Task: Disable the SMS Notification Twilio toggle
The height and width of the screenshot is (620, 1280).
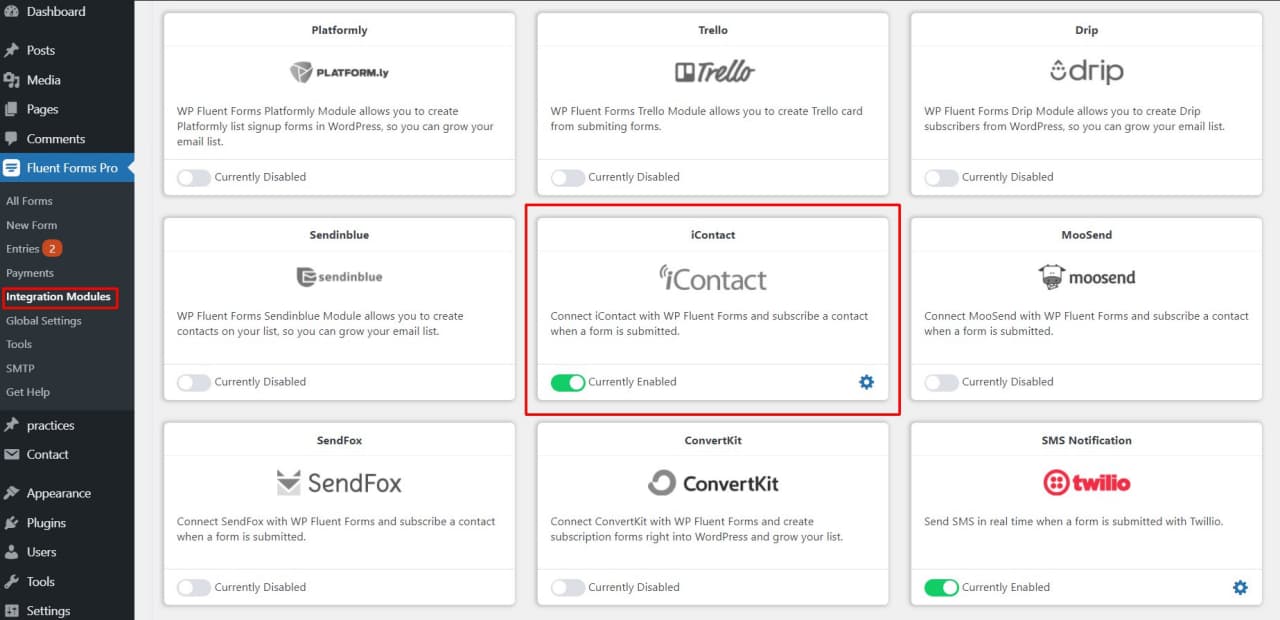Action: pos(941,588)
